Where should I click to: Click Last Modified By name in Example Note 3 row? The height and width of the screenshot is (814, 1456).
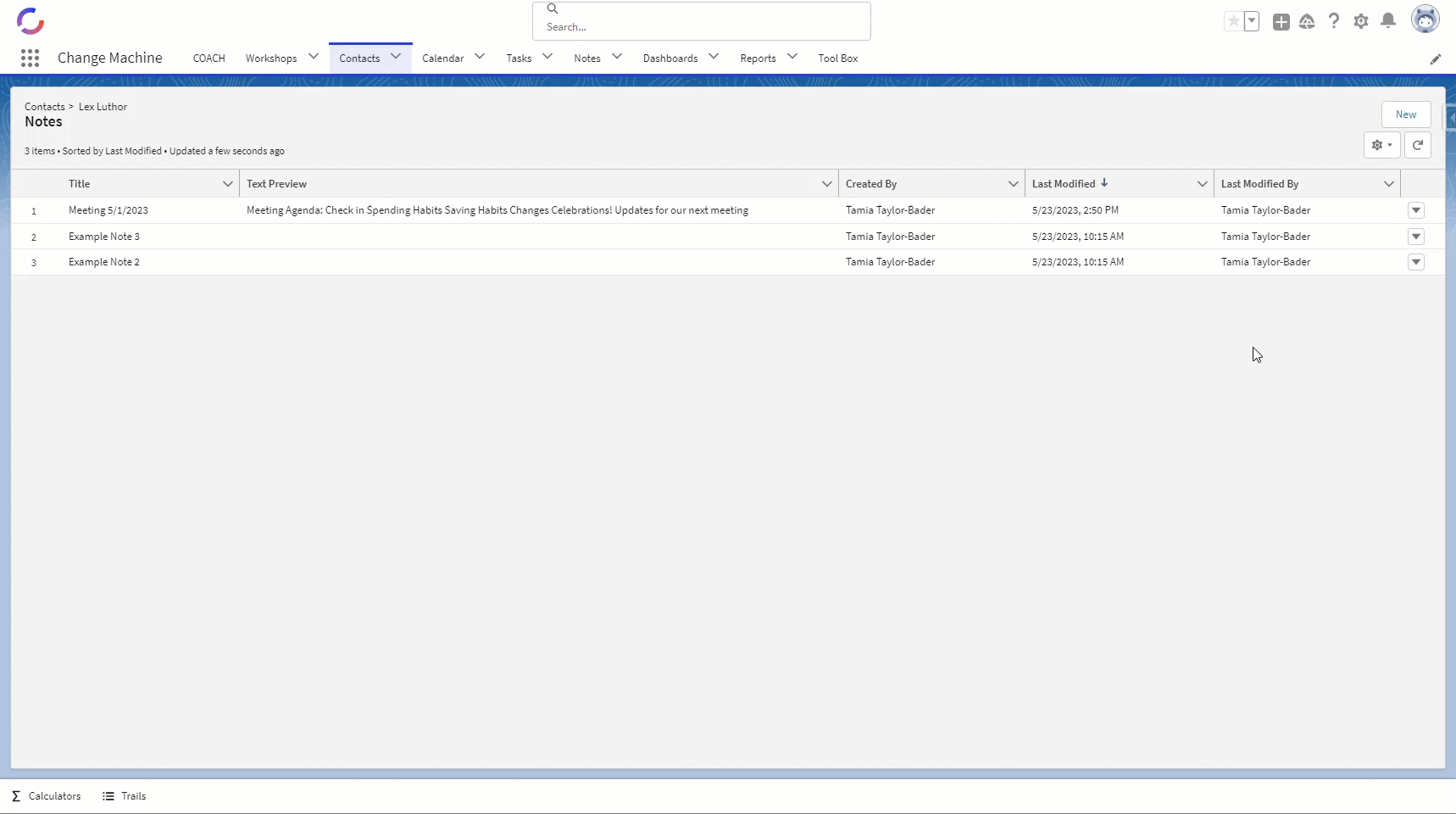1265,237
